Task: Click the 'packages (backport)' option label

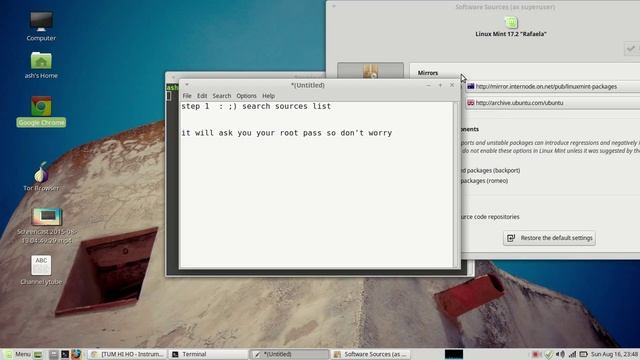Action: 491,170
